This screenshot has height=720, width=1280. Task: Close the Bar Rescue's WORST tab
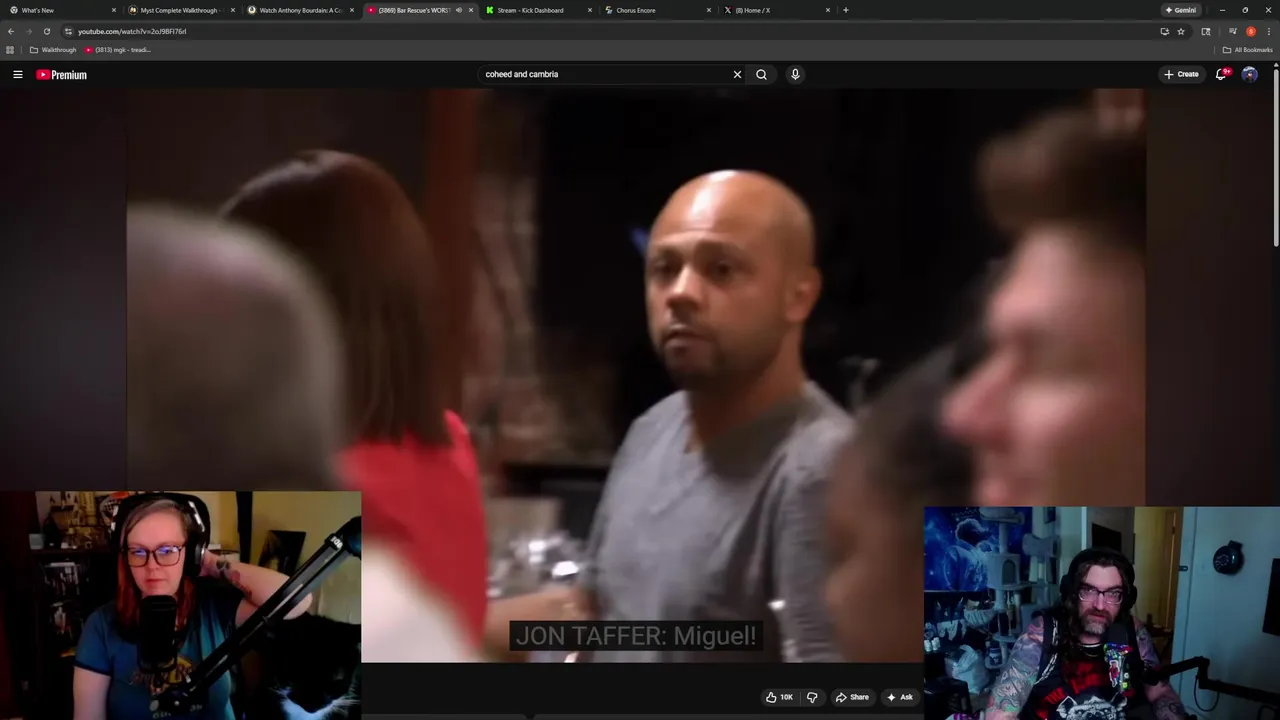coord(471,10)
